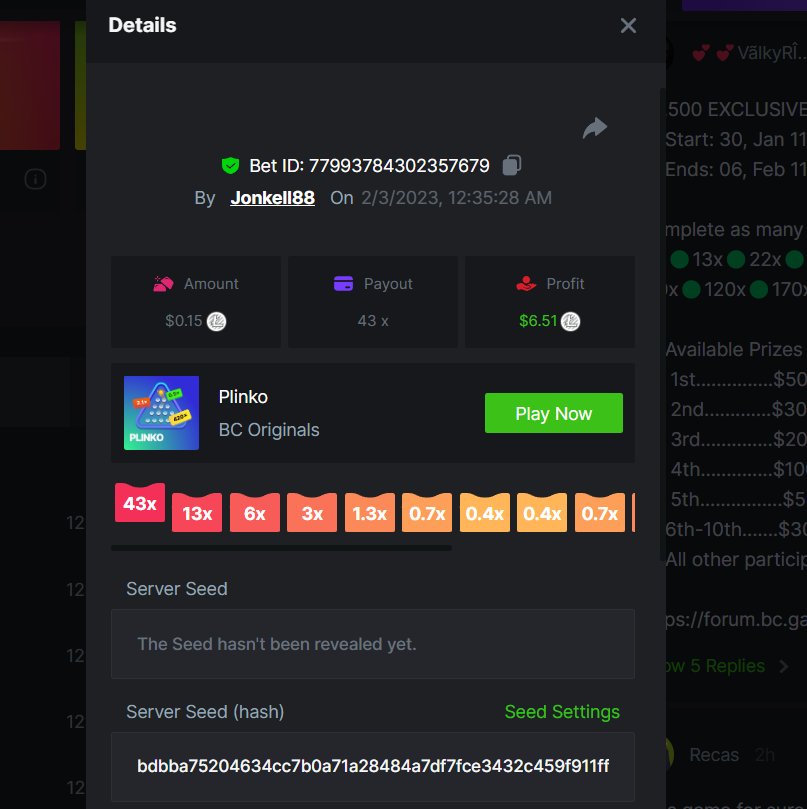The height and width of the screenshot is (809, 807).
Task: Click the green verified shield icon
Action: click(231, 165)
